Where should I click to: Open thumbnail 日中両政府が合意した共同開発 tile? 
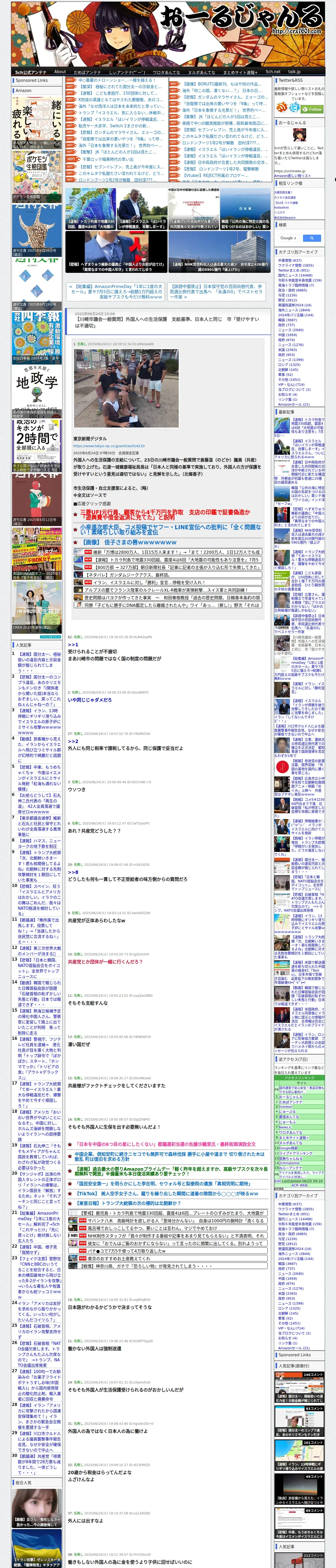[x=193, y=209]
